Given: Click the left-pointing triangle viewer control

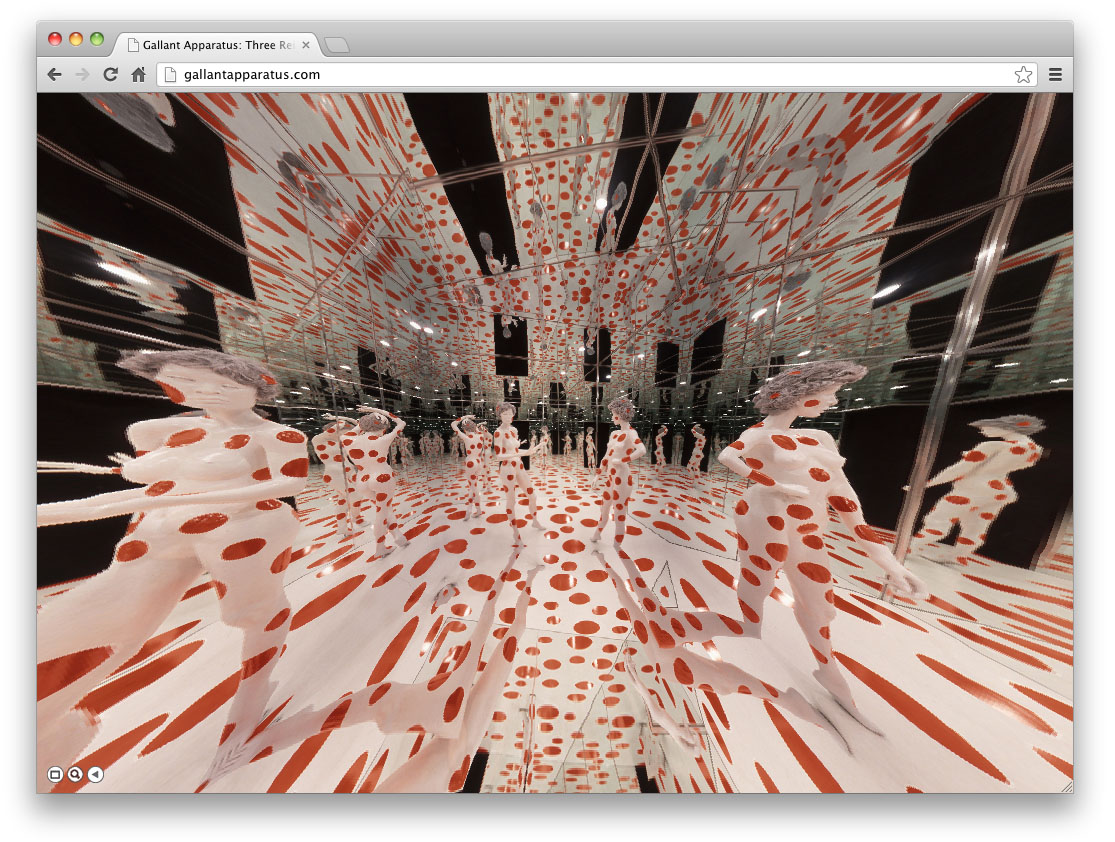Looking at the screenshot, I should (x=95, y=774).
